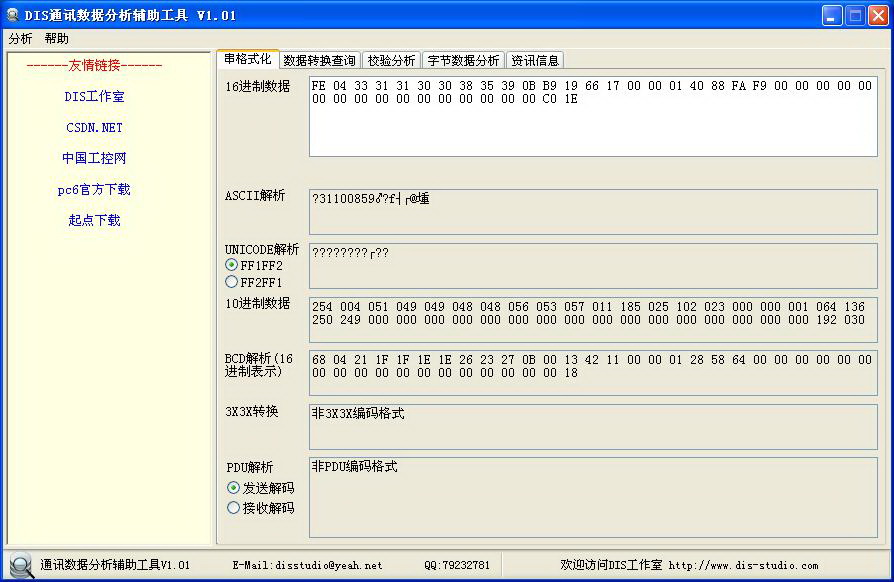Image resolution: width=894 pixels, height=582 pixels.
Task: Open the CSDN.NET link
Action: [94, 128]
